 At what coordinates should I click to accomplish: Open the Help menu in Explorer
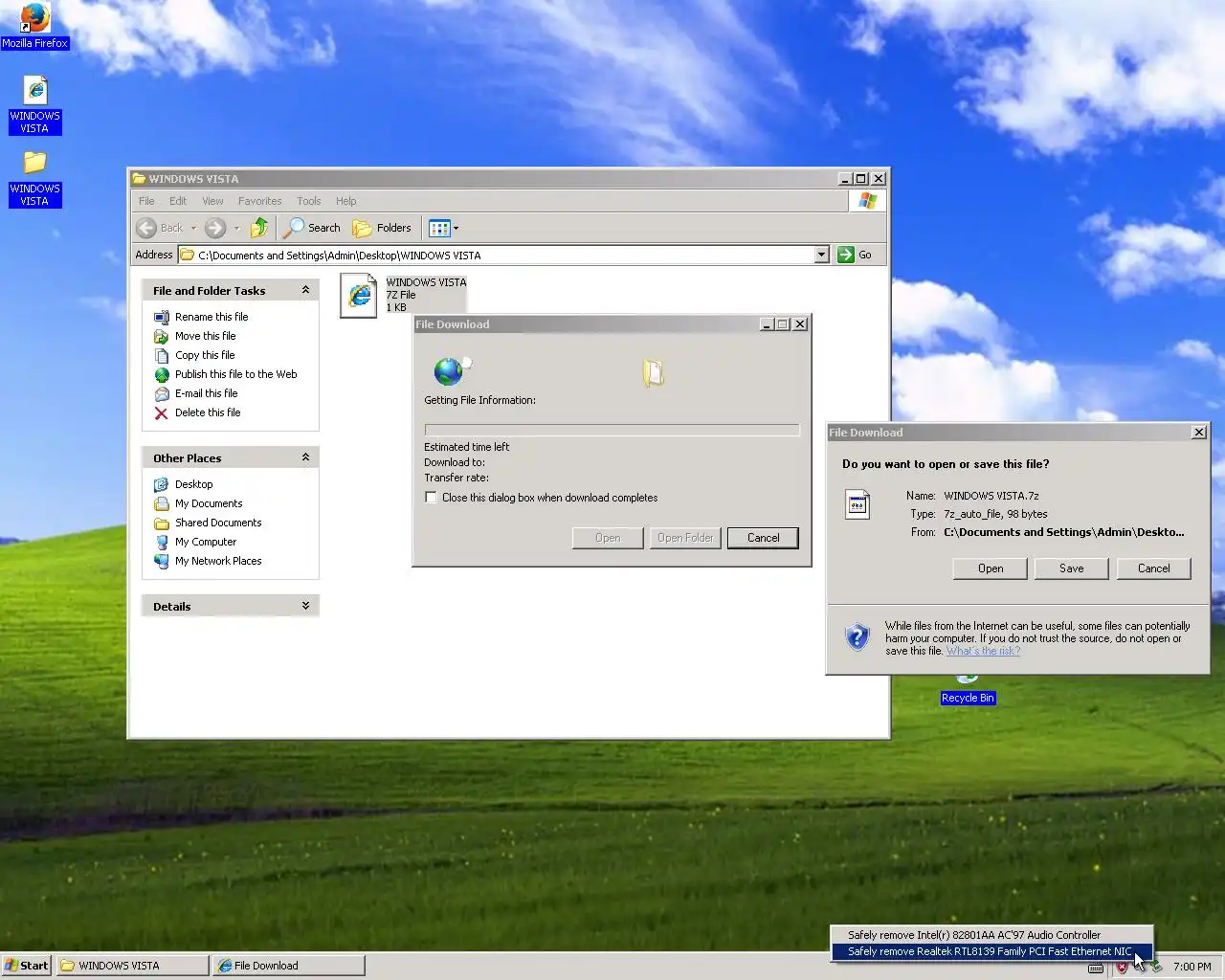pyautogui.click(x=345, y=201)
